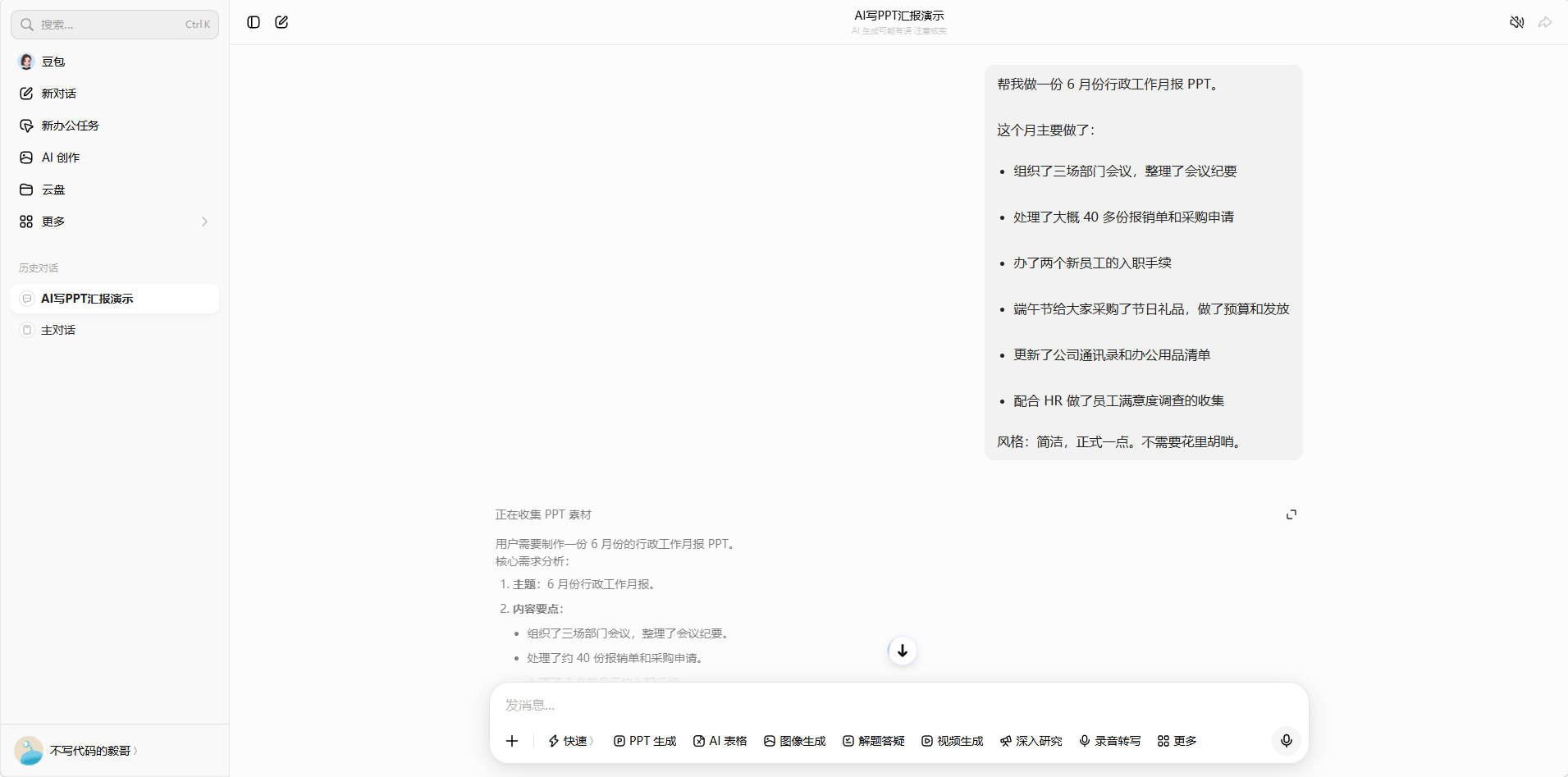Viewport: 1568px width, 777px height.
Task: Select the AI 表格 tool
Action: (x=720, y=741)
